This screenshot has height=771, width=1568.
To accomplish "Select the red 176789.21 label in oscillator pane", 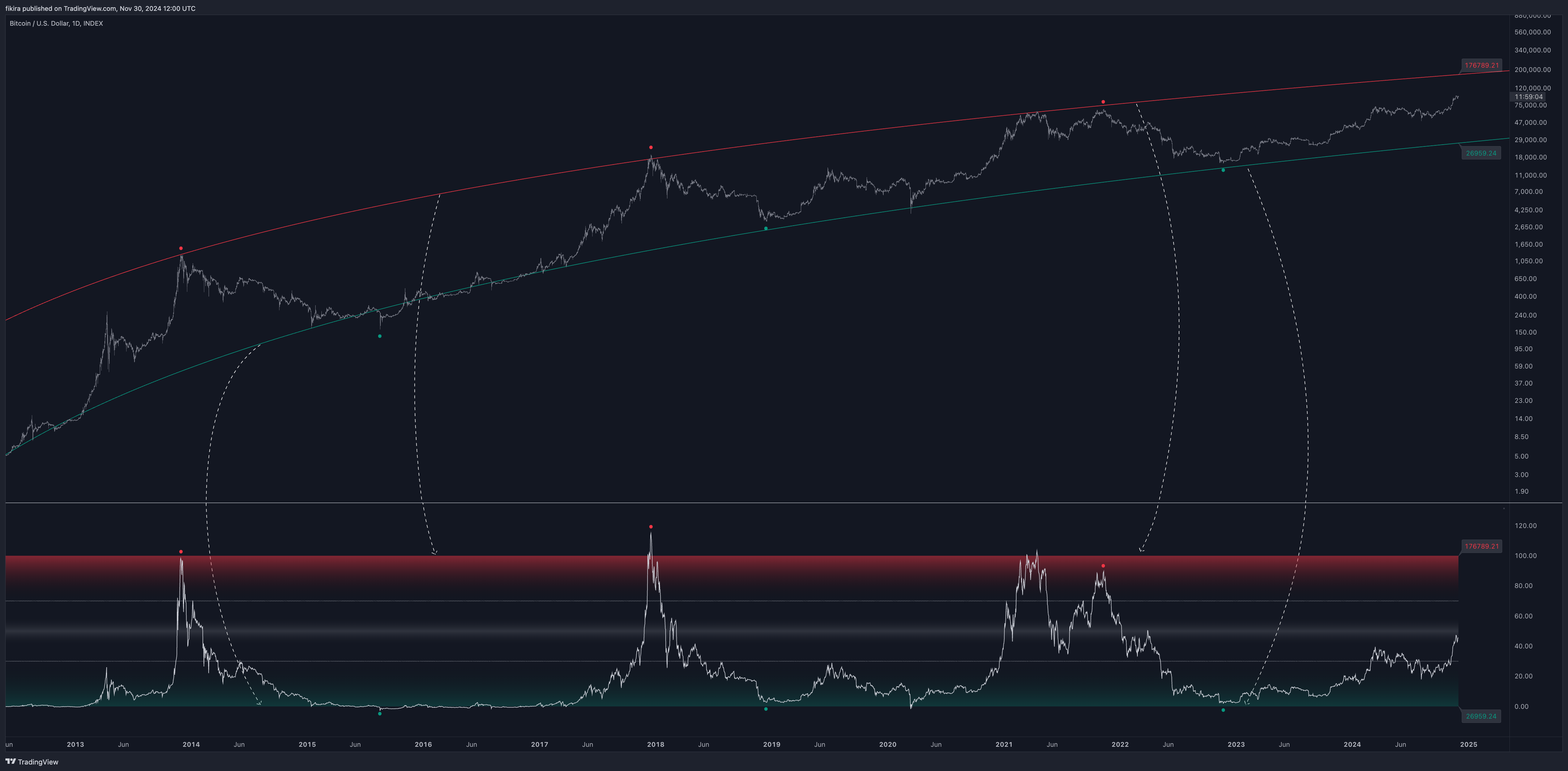I will (x=1481, y=546).
